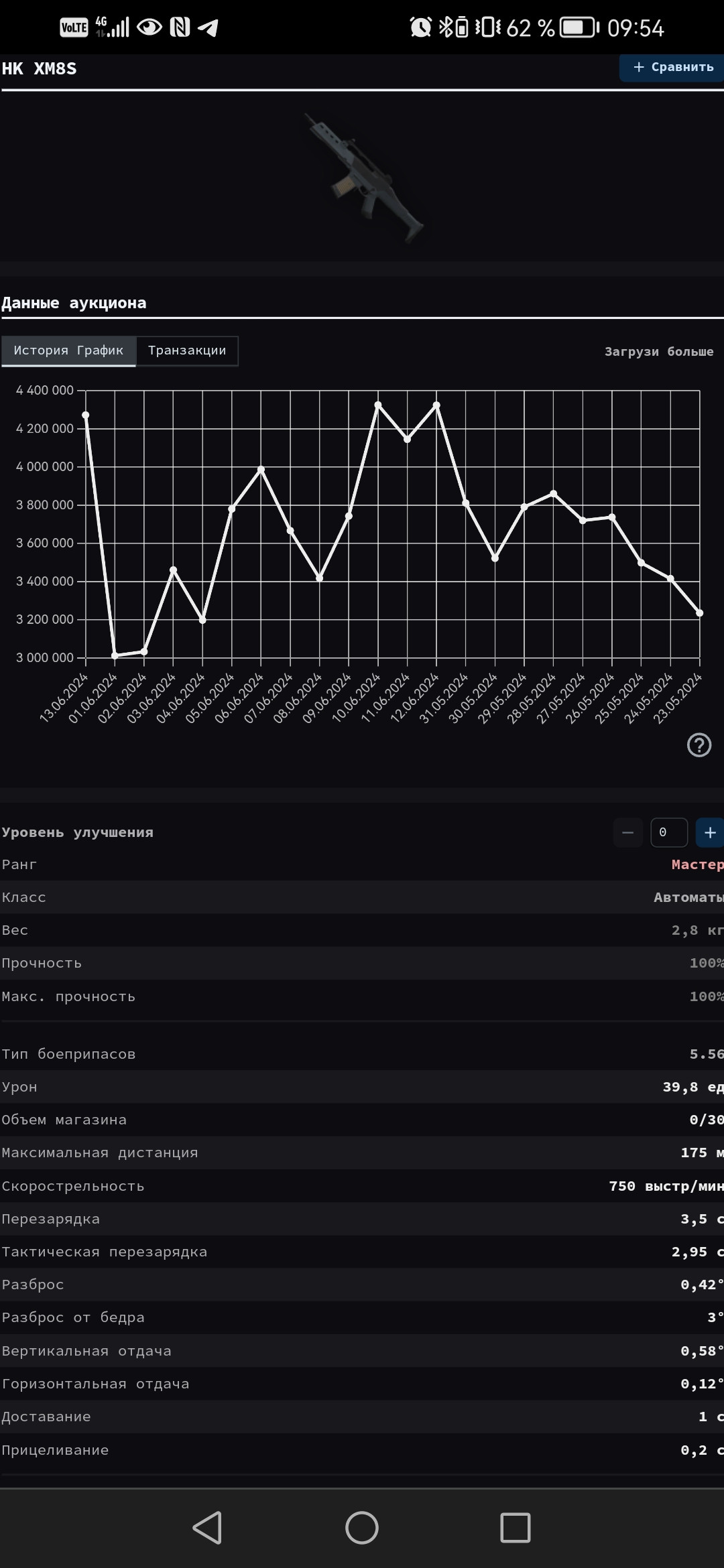This screenshot has width=724, height=1568.
Task: Tap the Telegram notification icon in status bar
Action: pos(208,27)
